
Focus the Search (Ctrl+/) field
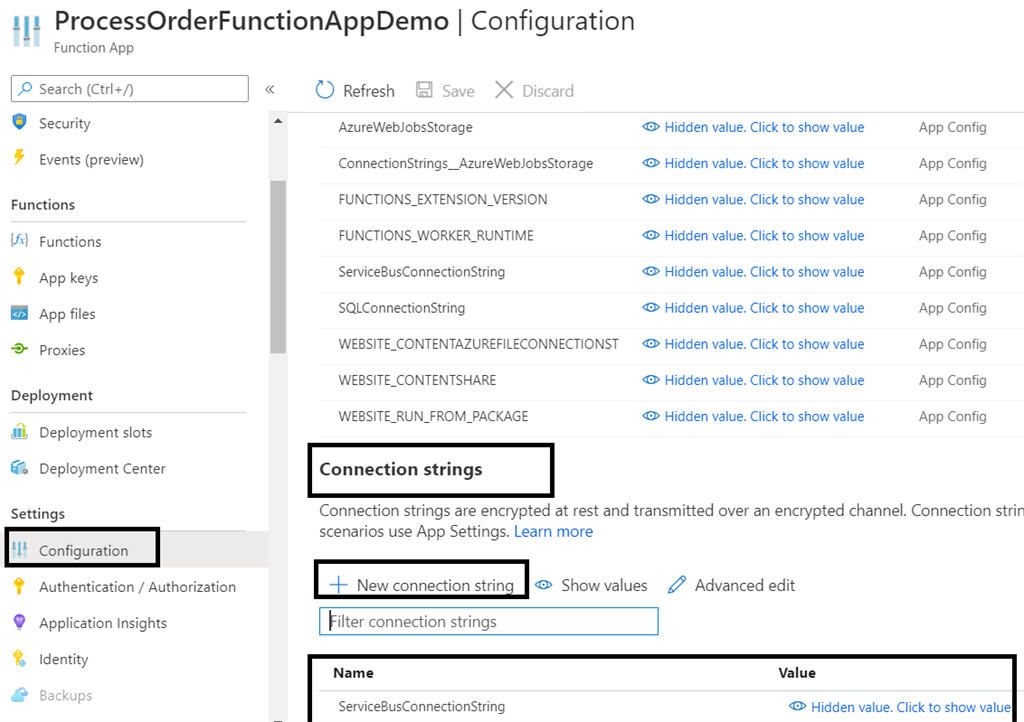pyautogui.click(x=129, y=88)
